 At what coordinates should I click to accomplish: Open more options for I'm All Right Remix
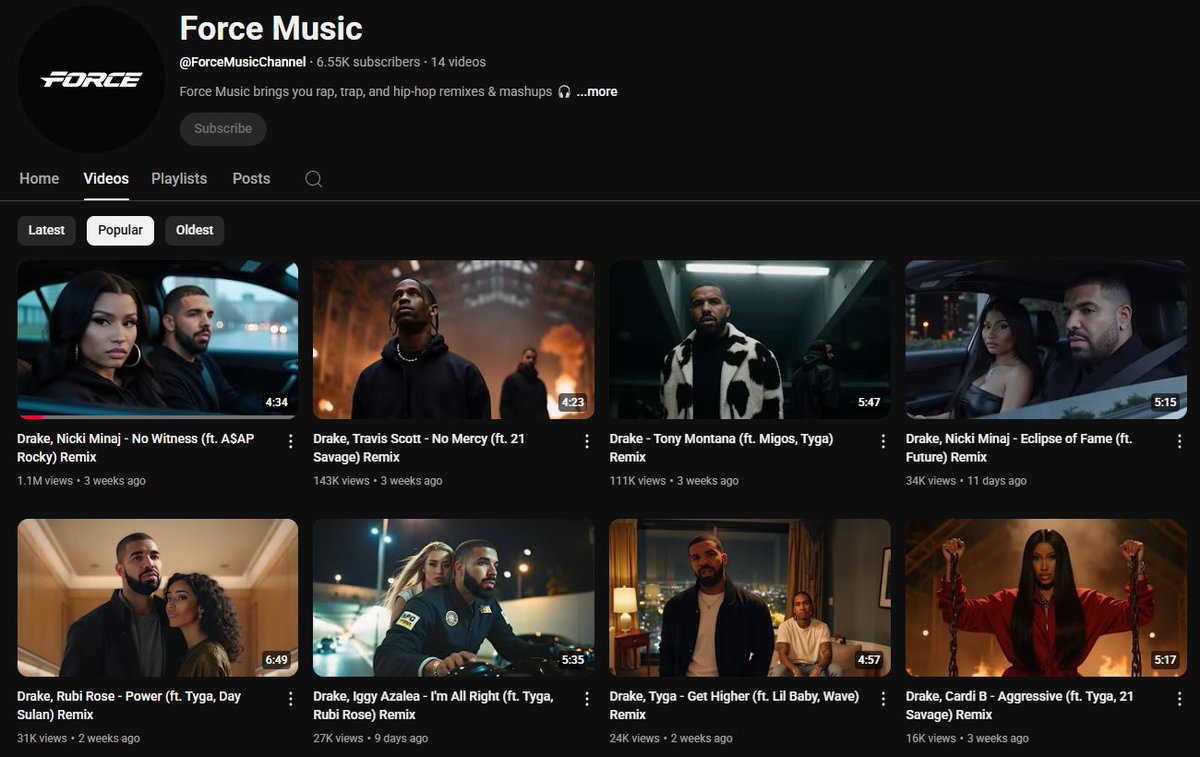click(x=587, y=699)
